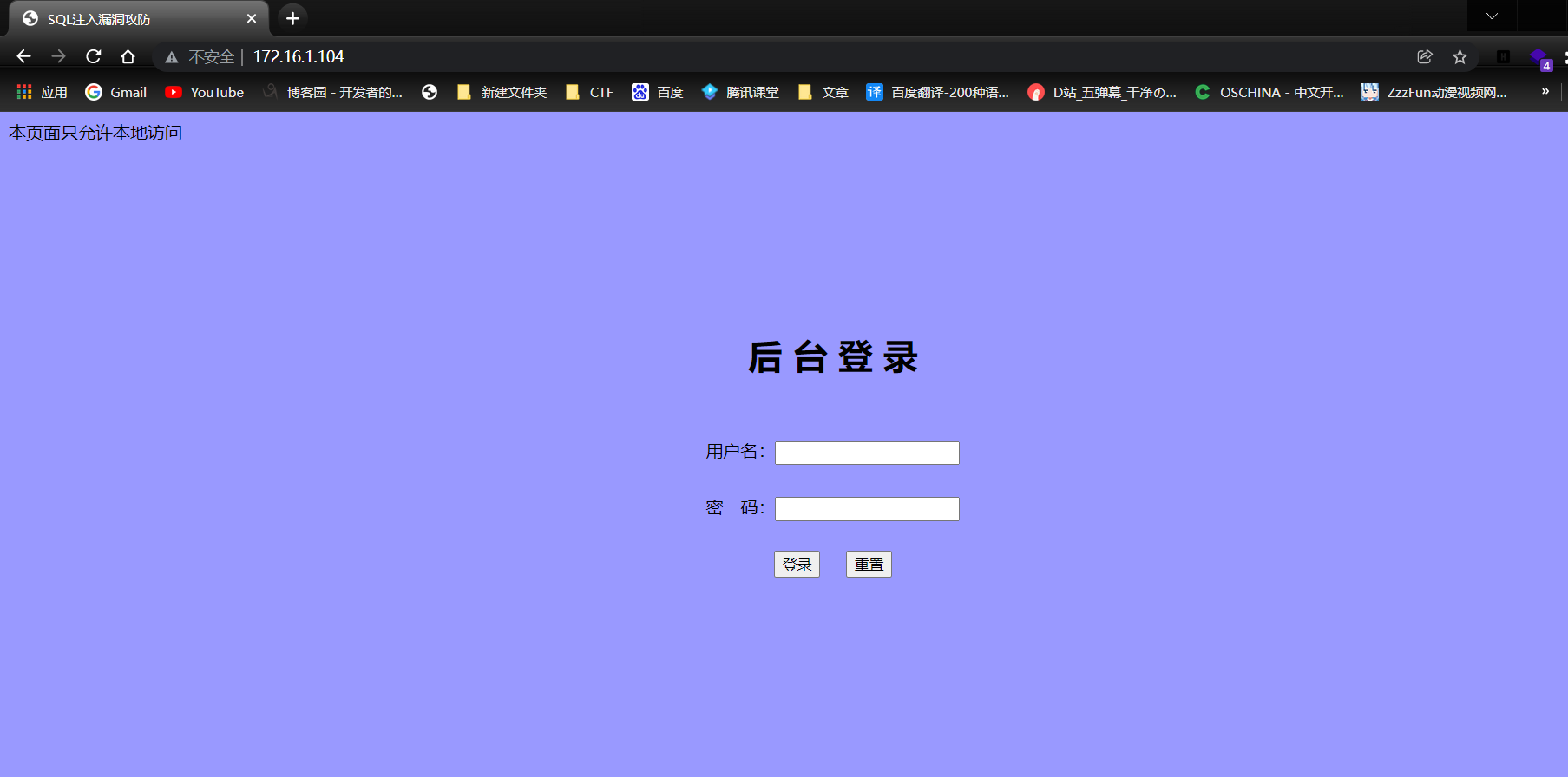Image resolution: width=1568 pixels, height=777 pixels.
Task: Open the CTF bookmark folder
Action: click(589, 92)
